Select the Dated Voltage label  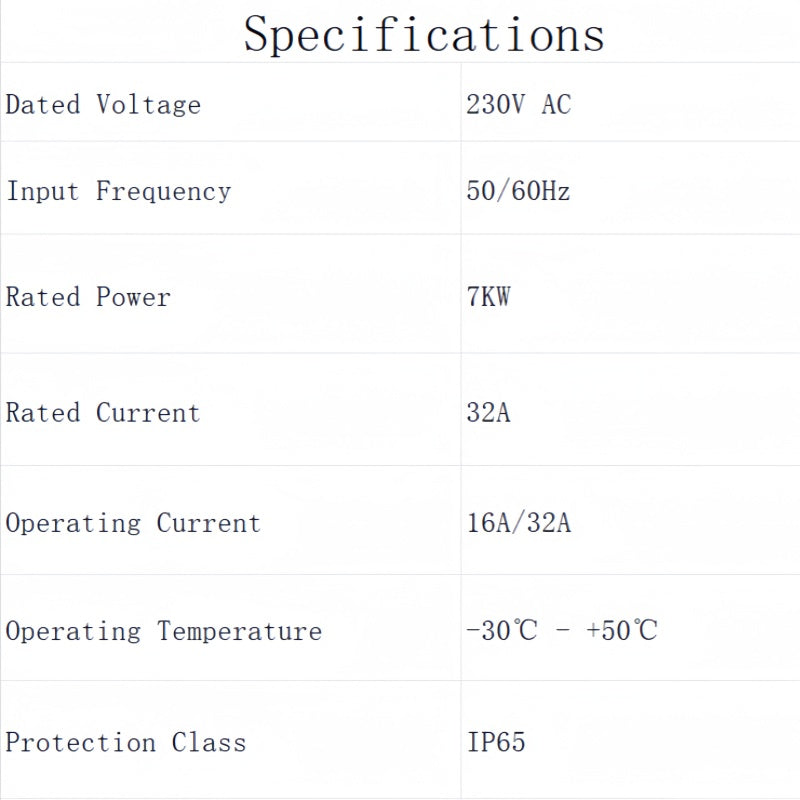coord(103,105)
